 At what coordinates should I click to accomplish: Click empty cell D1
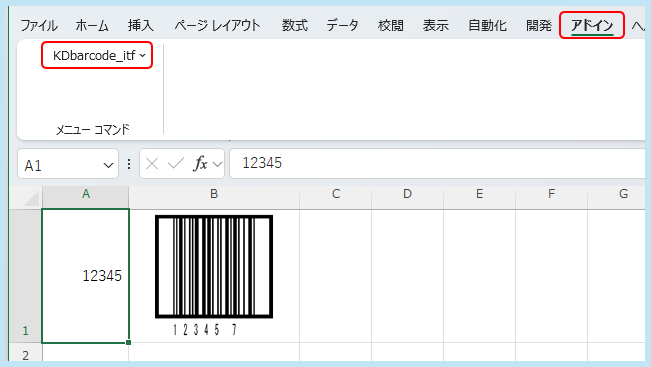(x=407, y=276)
